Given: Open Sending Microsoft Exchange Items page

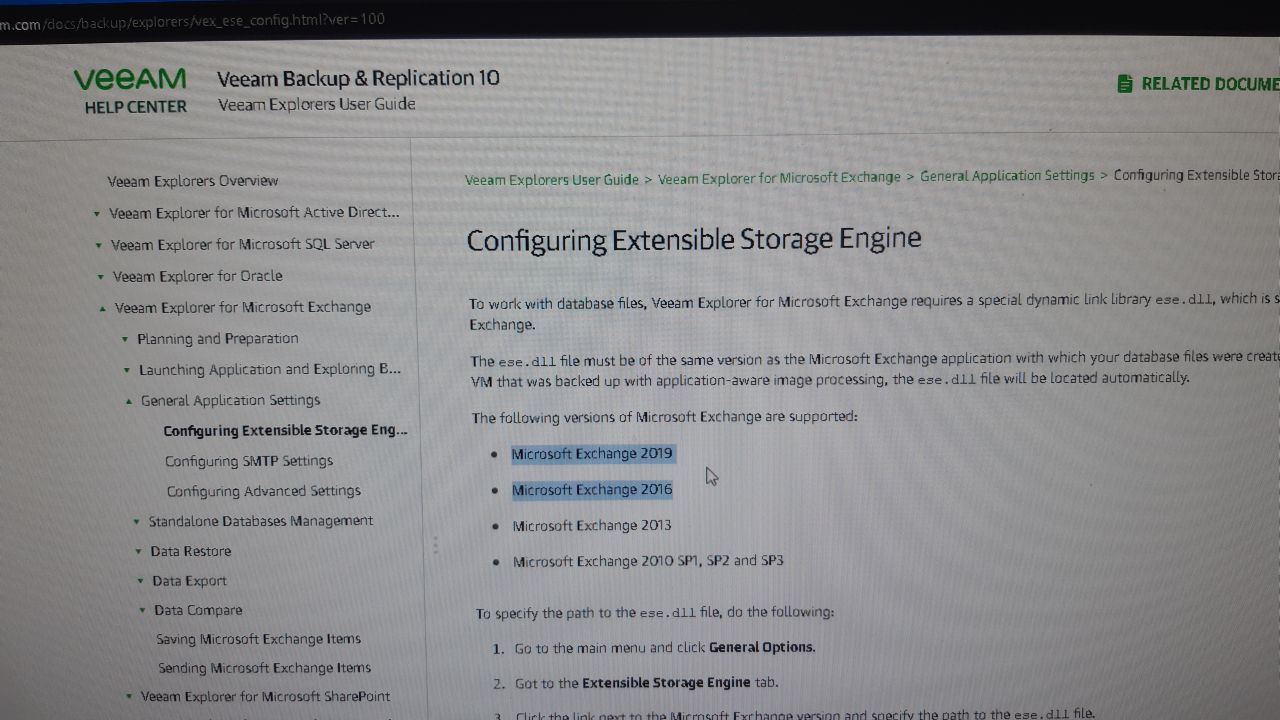Looking at the screenshot, I should [265, 668].
